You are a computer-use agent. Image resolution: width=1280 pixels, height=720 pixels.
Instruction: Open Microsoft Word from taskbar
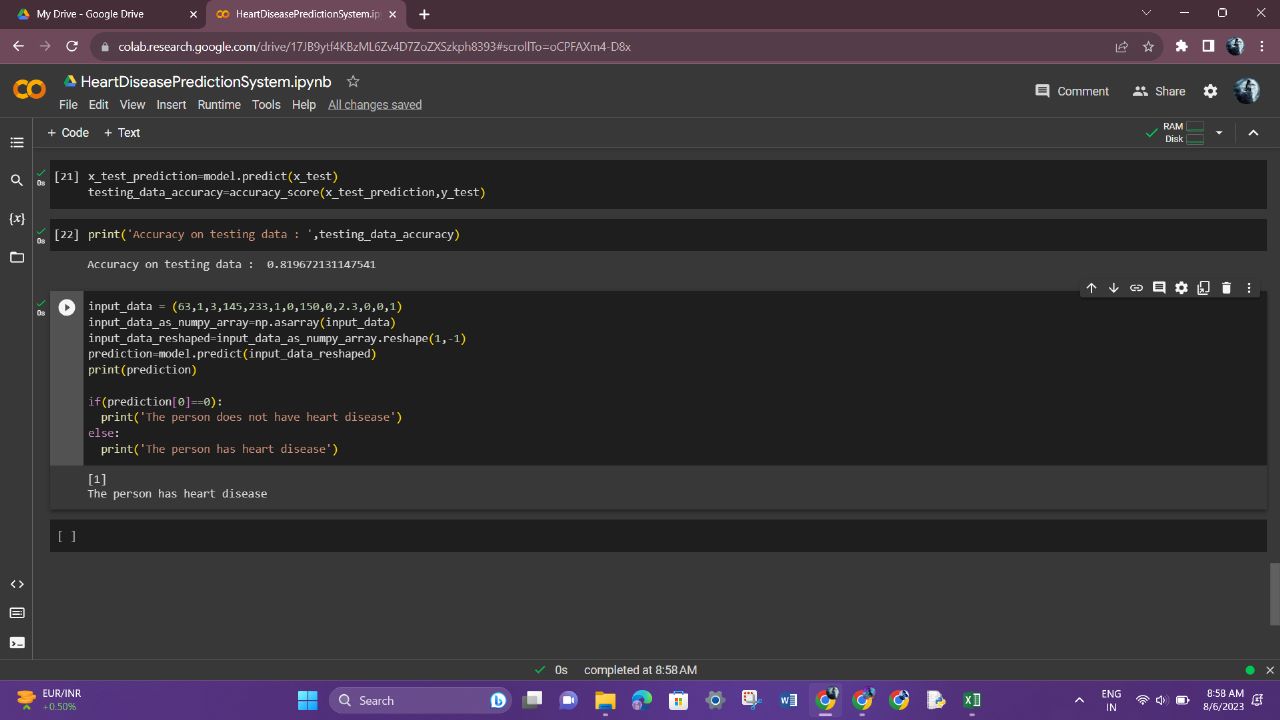click(x=788, y=700)
